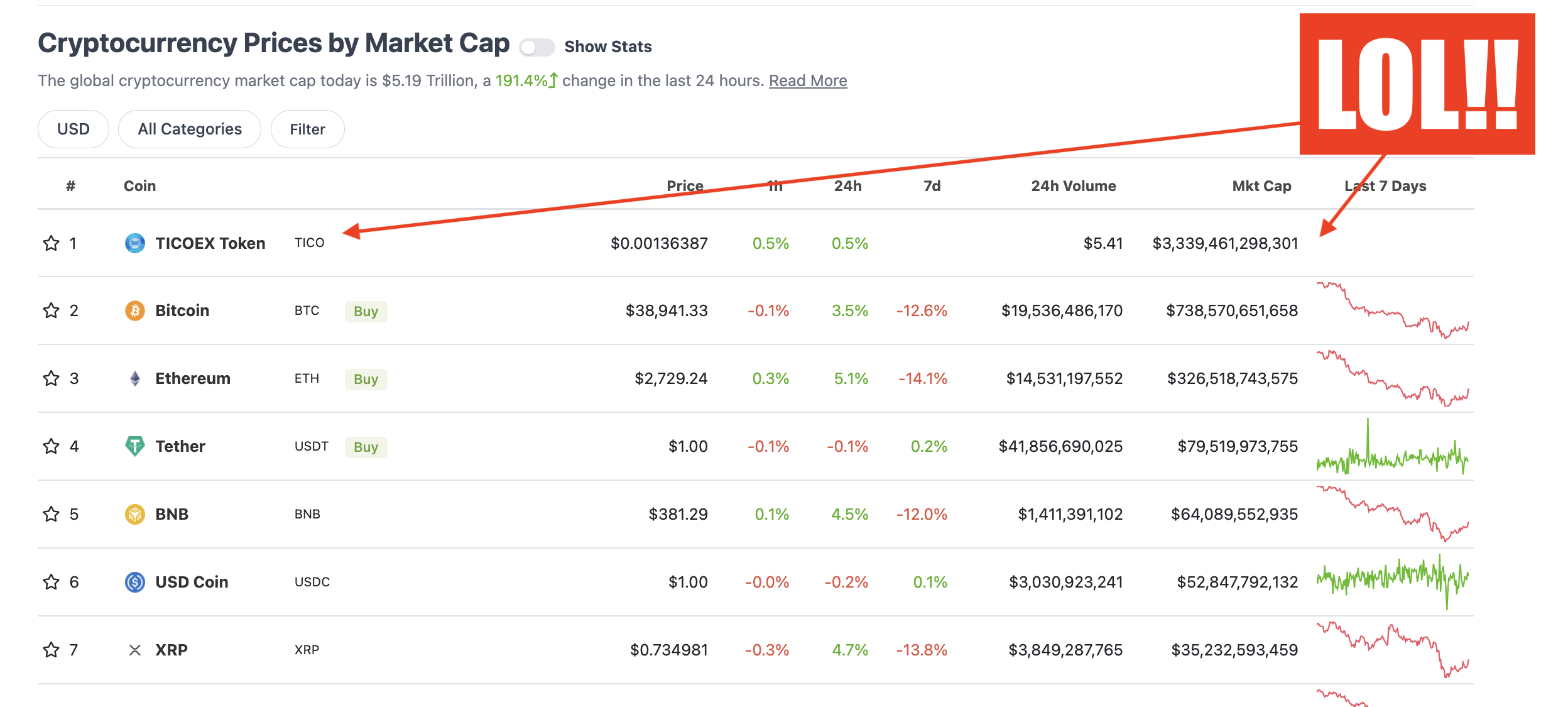1568x707 pixels.
Task: Open the USD Coin page
Action: coord(192,582)
